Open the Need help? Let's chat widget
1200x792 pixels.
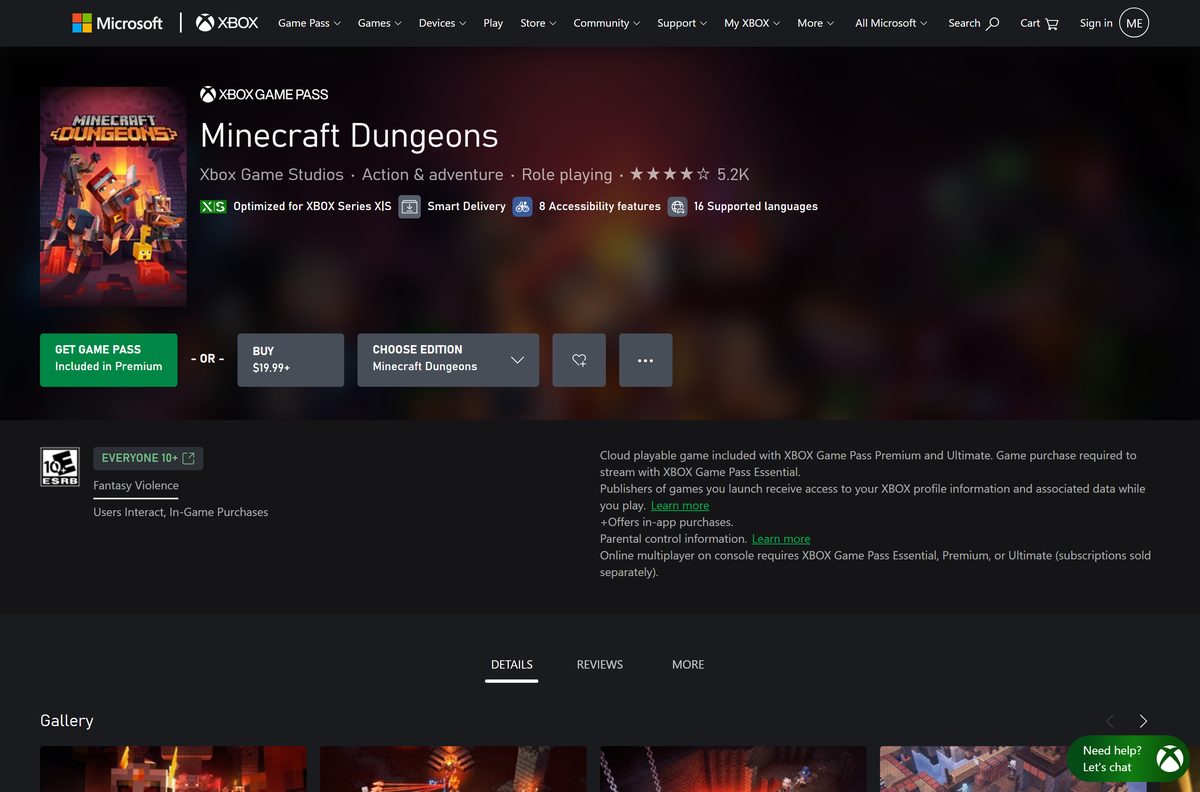[1128, 759]
